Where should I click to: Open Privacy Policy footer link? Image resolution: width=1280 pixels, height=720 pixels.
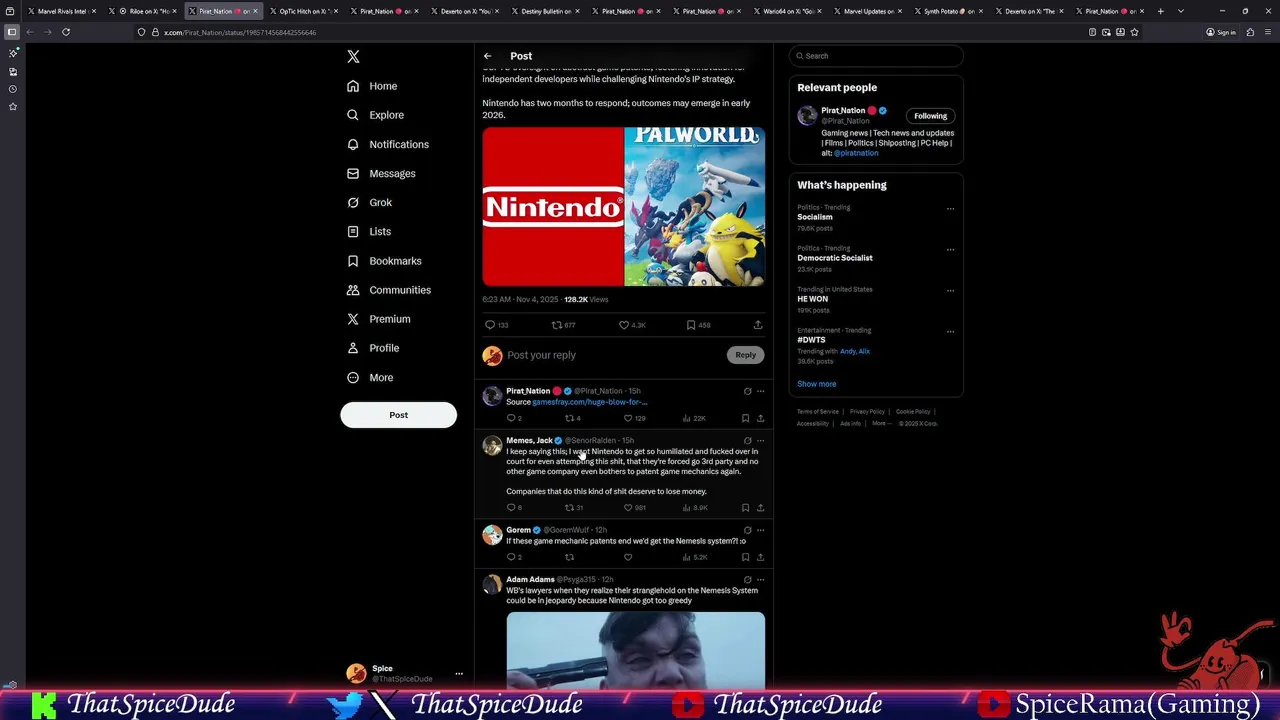[867, 412]
